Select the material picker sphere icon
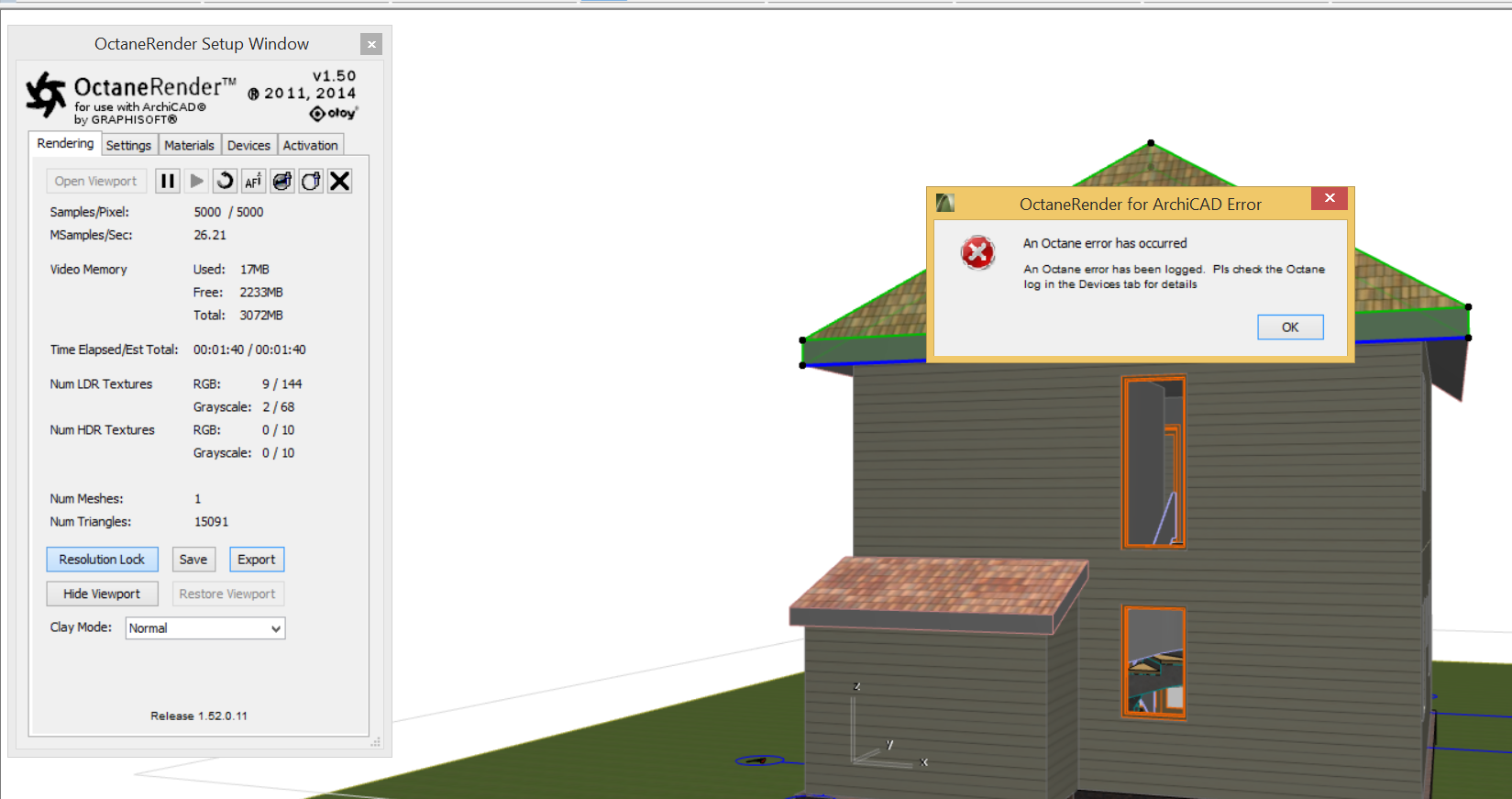This screenshot has width=1512, height=799. (282, 182)
